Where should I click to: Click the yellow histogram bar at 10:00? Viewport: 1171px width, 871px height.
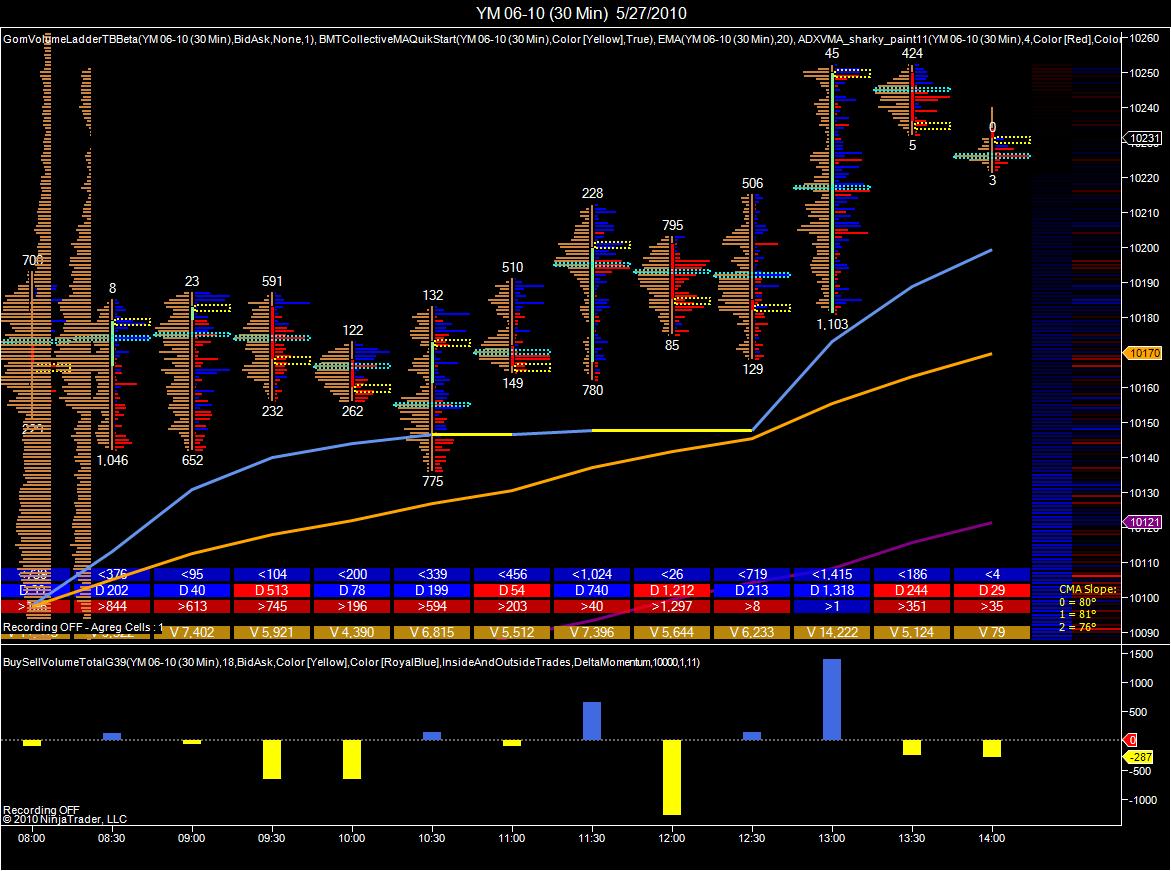352,760
